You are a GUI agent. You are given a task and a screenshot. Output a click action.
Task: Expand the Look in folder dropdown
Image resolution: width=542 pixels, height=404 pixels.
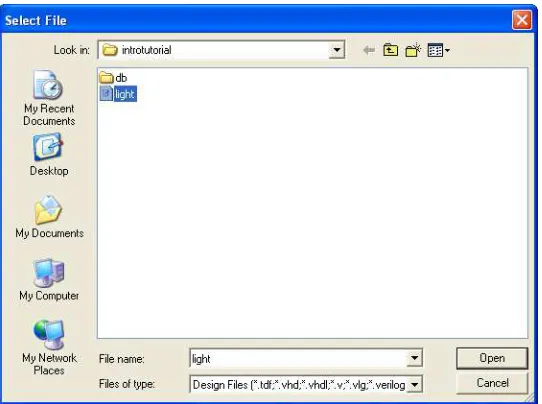(336, 50)
